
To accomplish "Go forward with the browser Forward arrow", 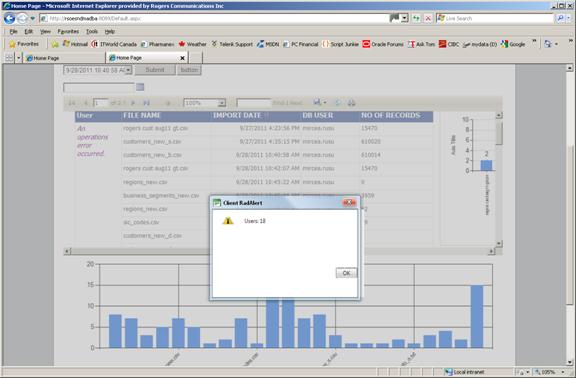I will point(23,18).
